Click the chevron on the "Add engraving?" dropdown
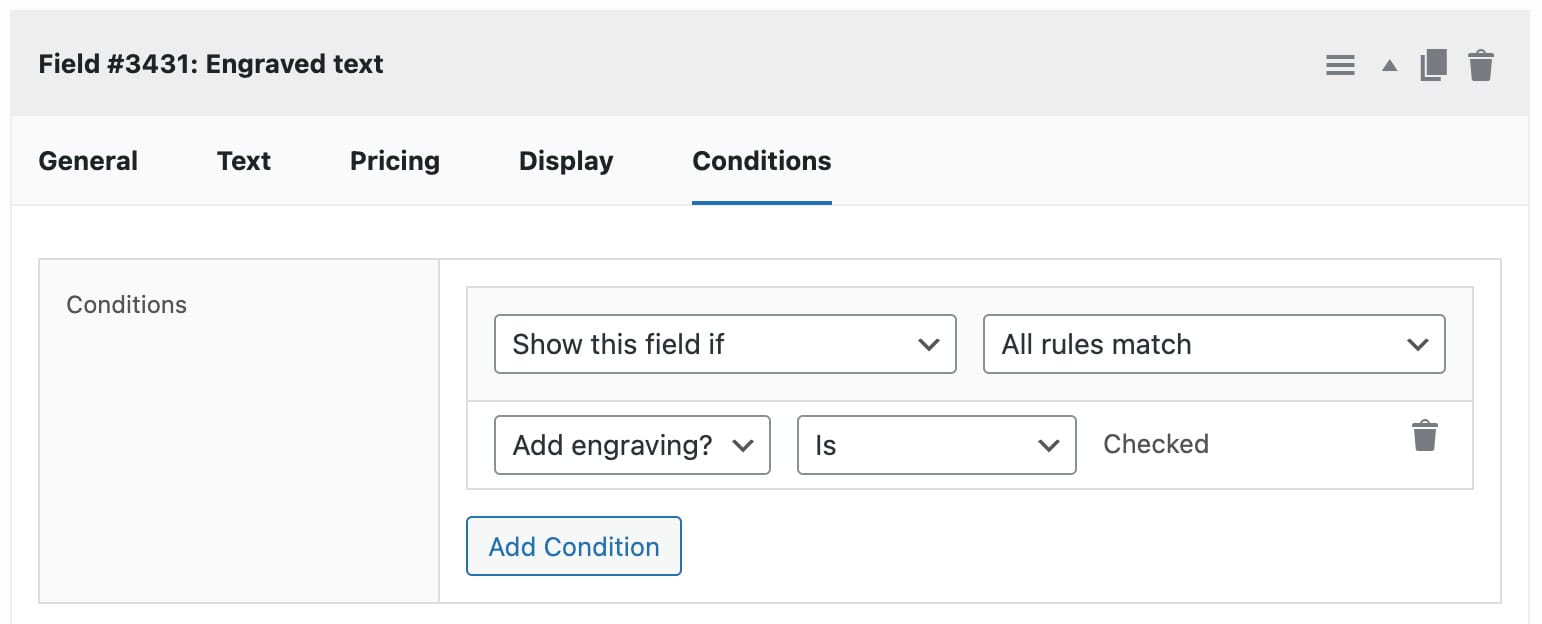1542x624 pixels. pos(746,445)
